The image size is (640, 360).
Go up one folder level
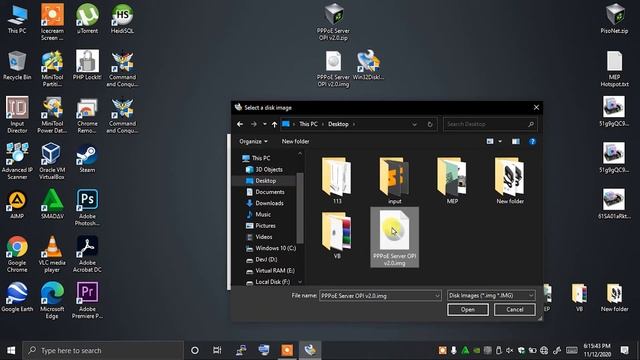tap(274, 124)
